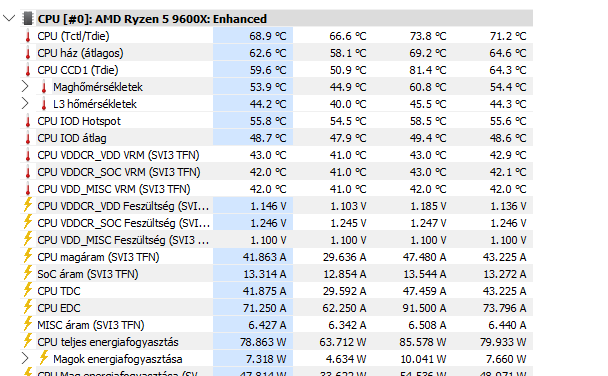
Task: Select CPU VDDCR_SOC Feszültség row label
Action: 123,224
